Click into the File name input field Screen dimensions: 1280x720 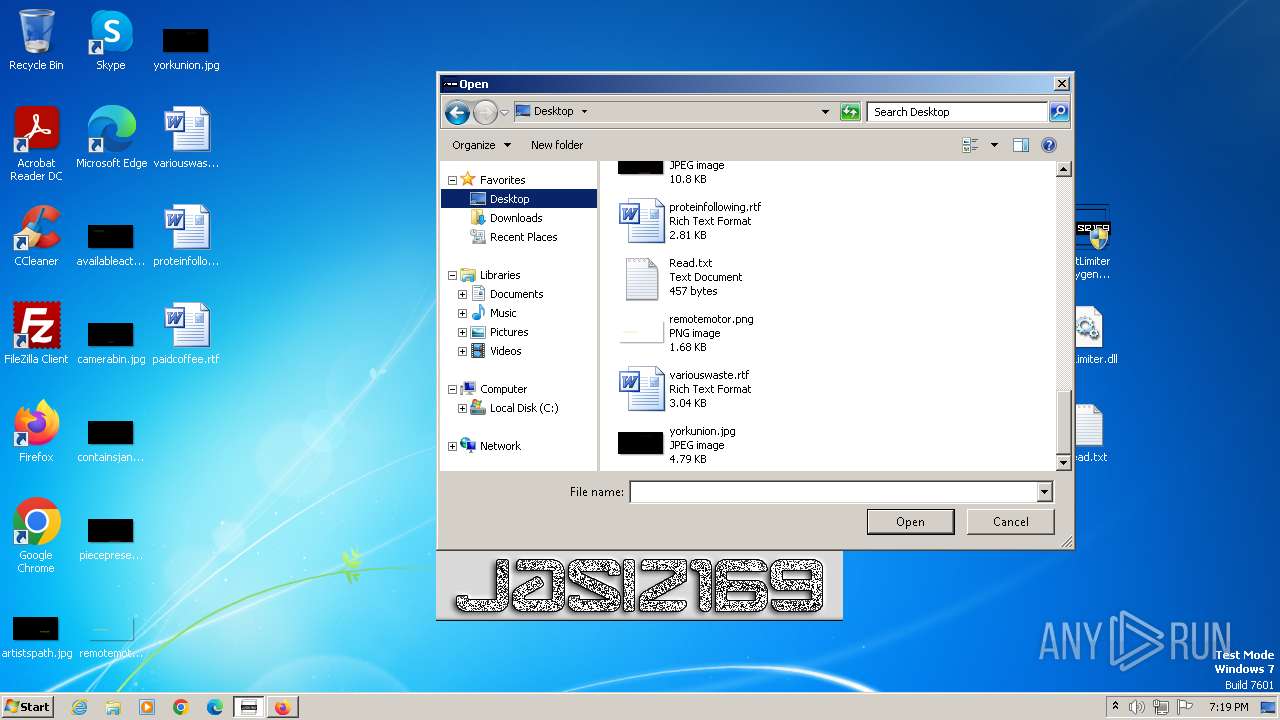tap(833, 492)
